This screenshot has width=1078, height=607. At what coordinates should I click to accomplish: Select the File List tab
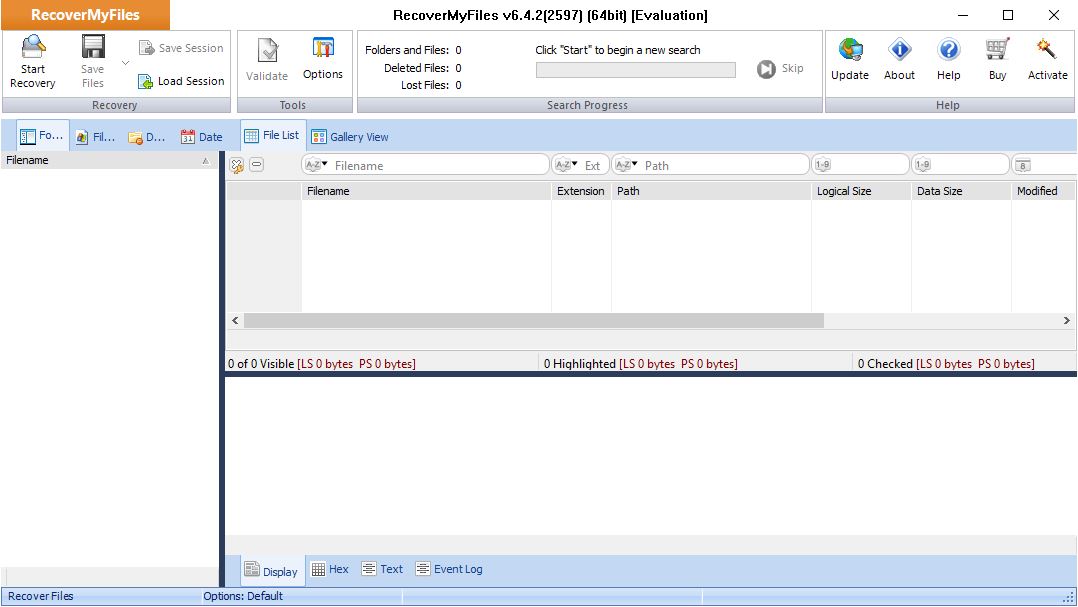[273, 135]
